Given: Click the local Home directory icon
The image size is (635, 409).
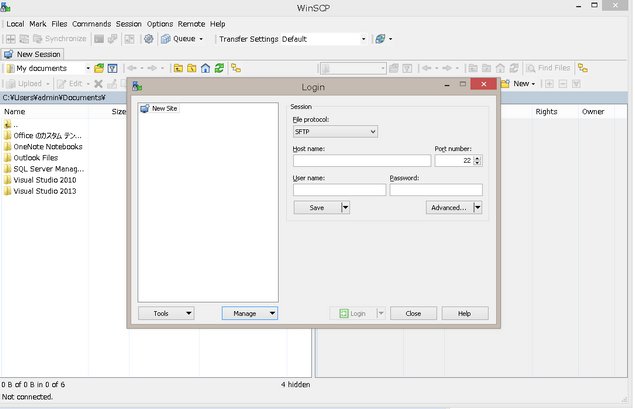Looking at the screenshot, I should (x=205, y=68).
